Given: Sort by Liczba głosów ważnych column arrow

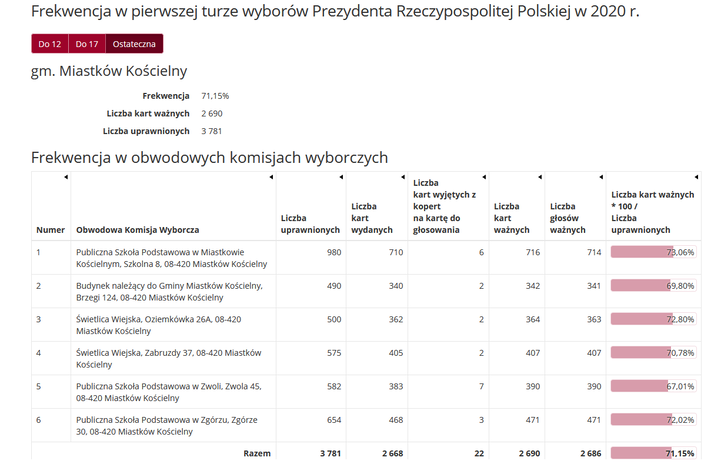Looking at the screenshot, I should tap(601, 177).
